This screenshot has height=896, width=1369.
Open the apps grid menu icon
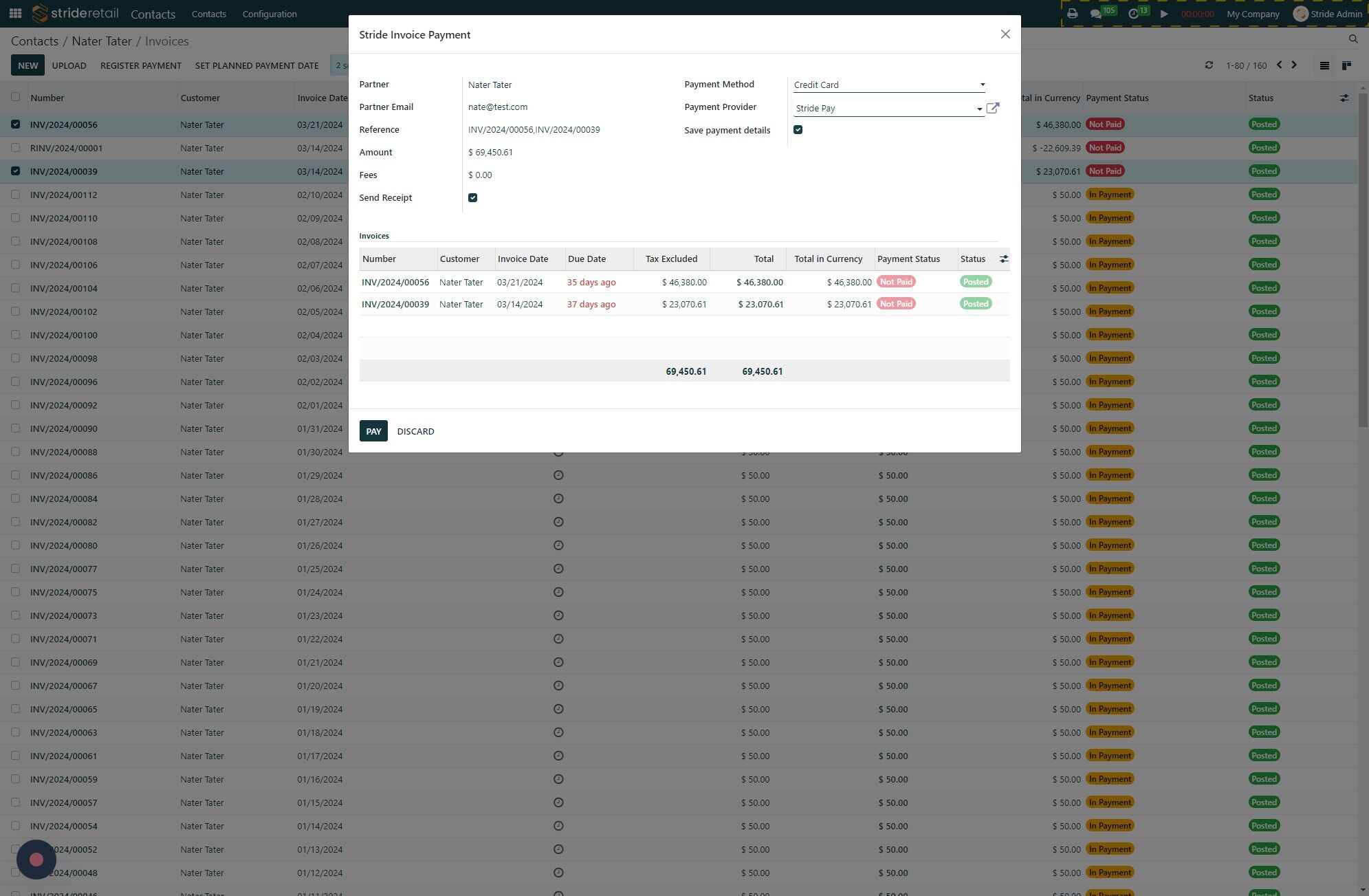15,14
